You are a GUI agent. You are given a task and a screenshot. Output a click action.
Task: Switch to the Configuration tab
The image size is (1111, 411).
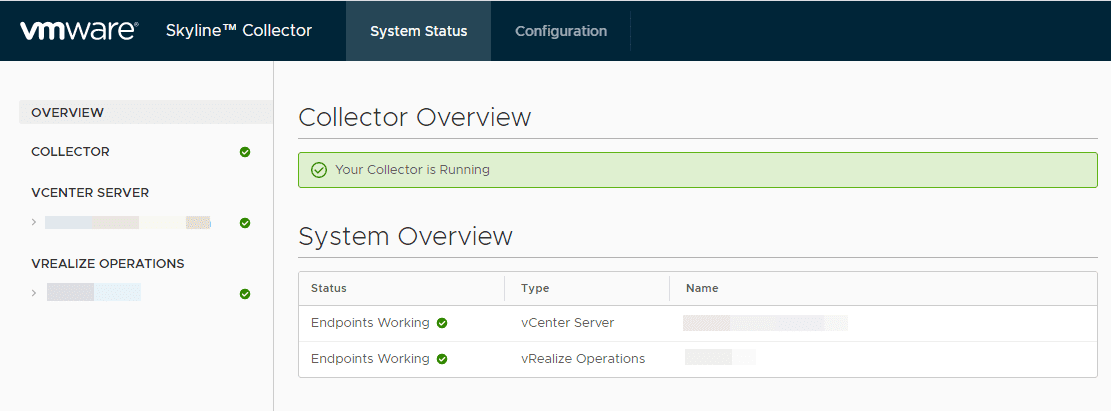point(560,31)
